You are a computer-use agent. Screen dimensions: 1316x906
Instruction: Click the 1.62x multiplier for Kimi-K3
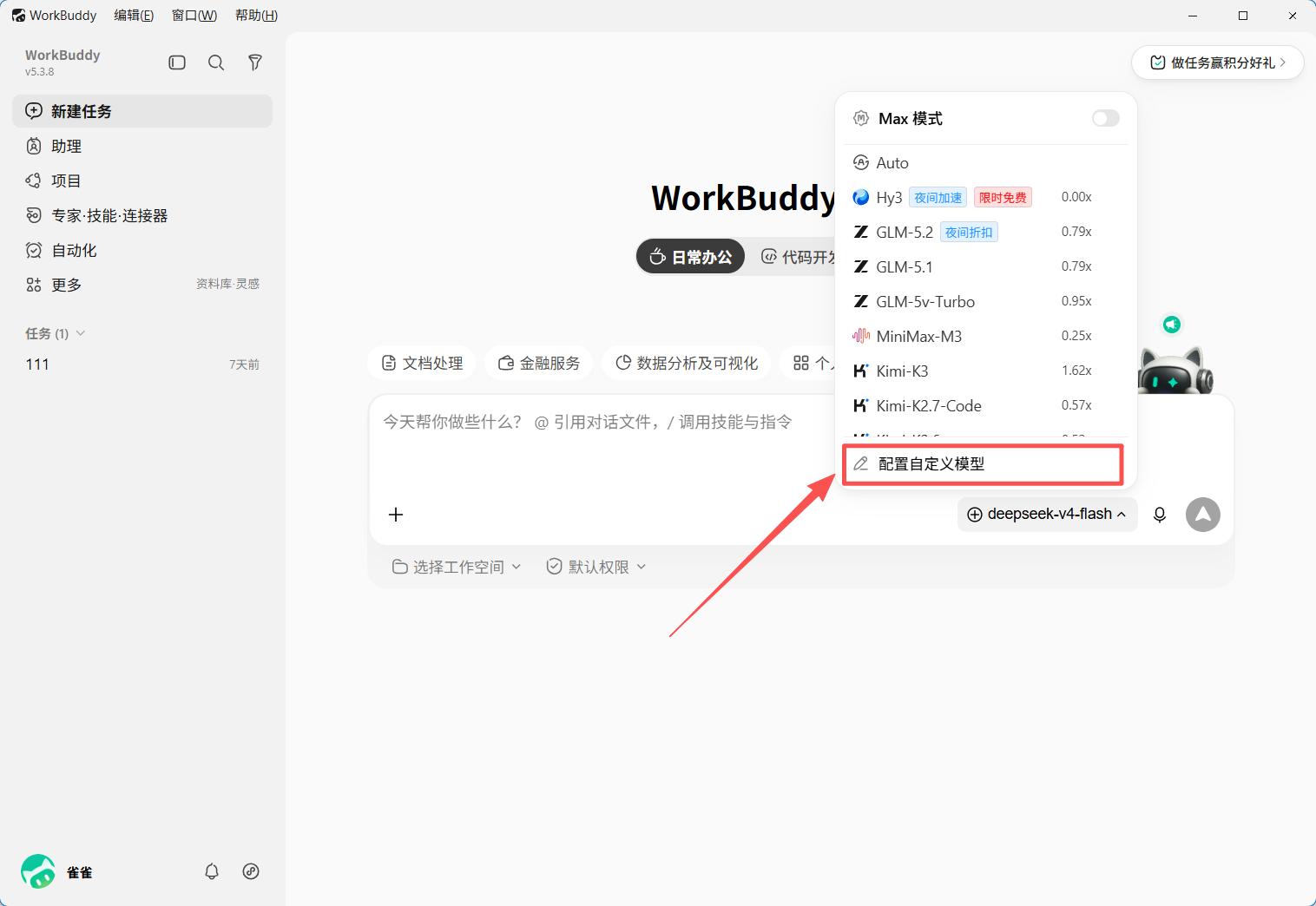pyautogui.click(x=1076, y=371)
